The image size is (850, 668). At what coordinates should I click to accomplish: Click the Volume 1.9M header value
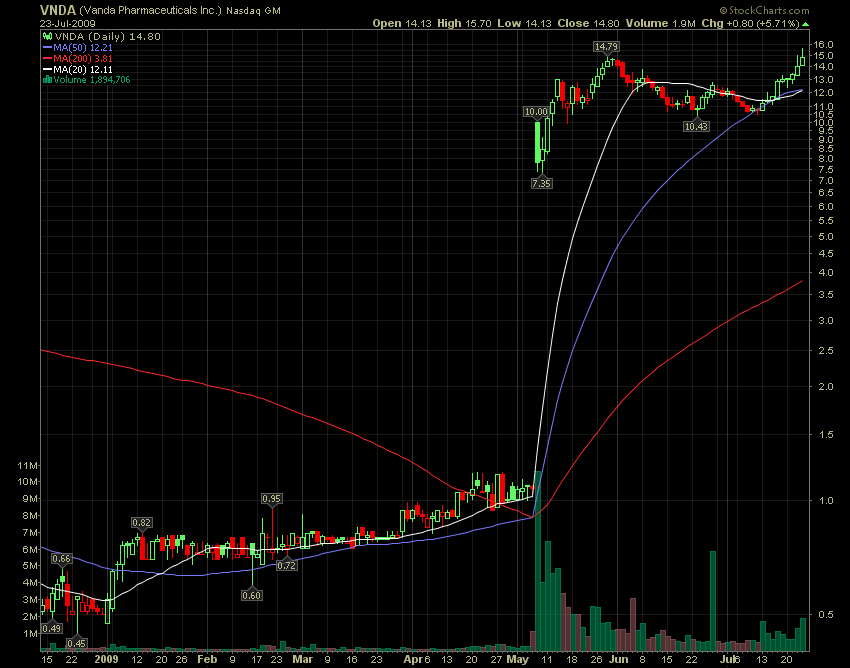661,23
